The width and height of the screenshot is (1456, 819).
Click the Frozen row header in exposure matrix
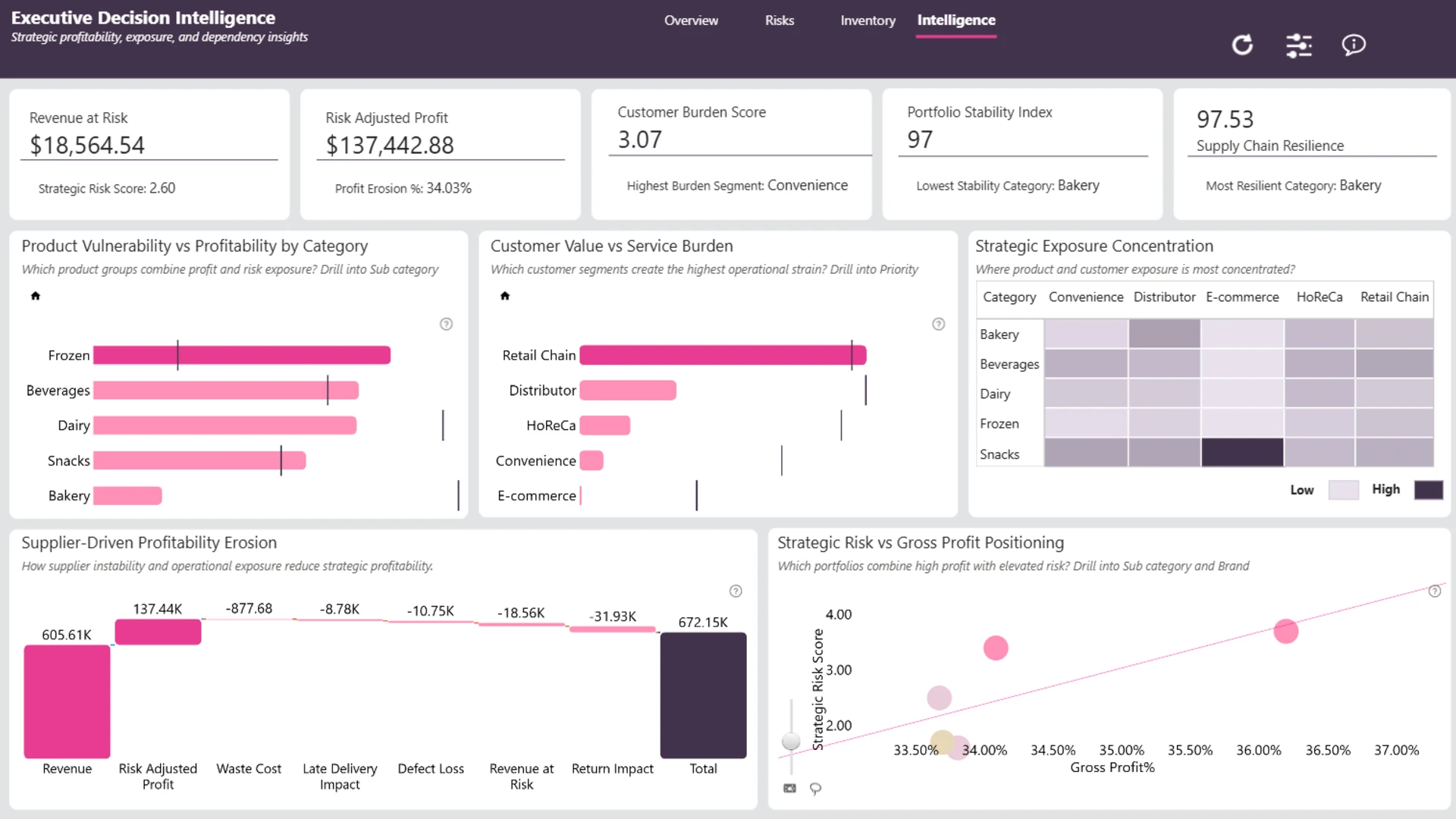pos(999,424)
